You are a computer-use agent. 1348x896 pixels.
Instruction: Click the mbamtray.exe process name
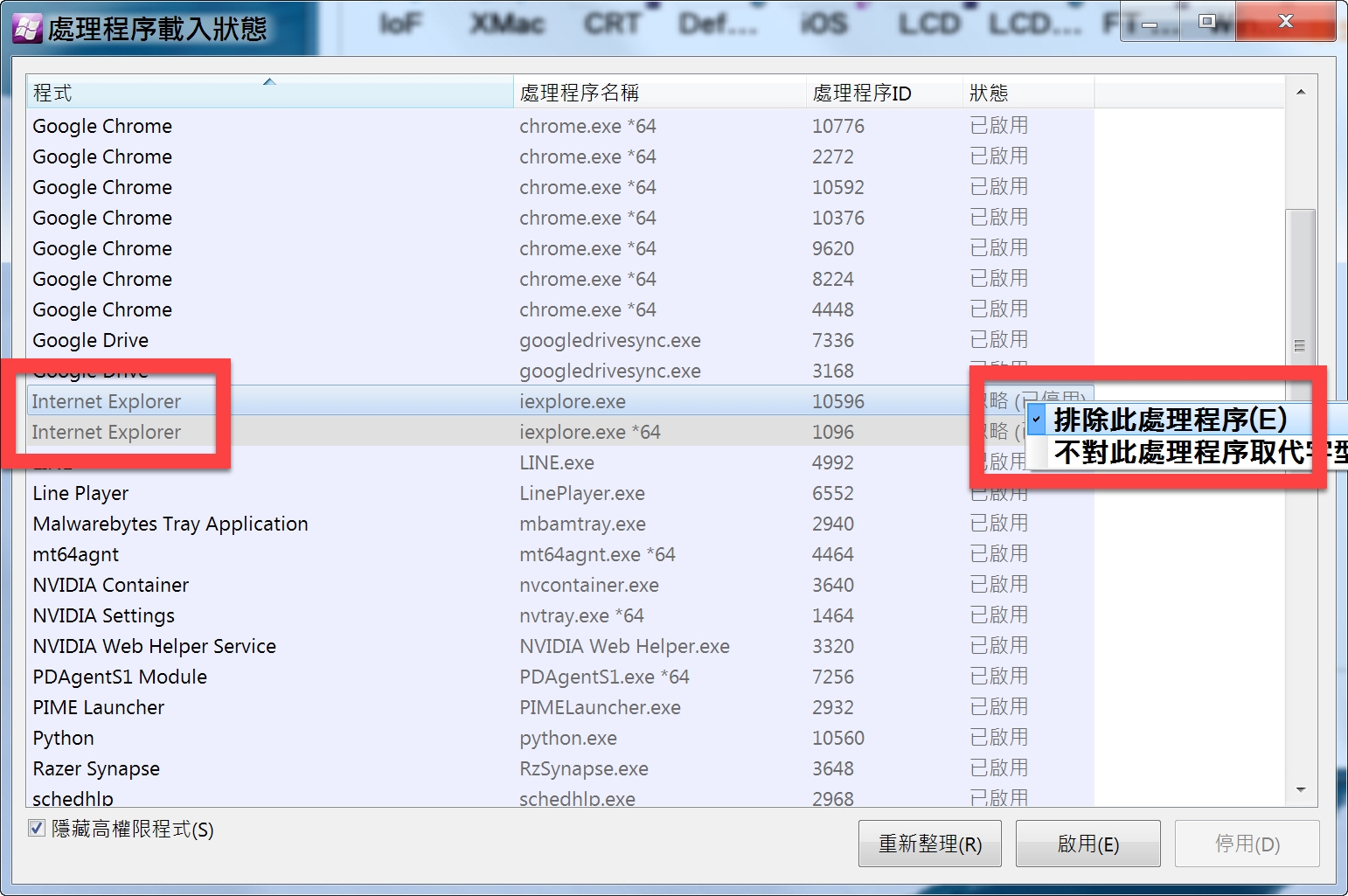[x=582, y=524]
